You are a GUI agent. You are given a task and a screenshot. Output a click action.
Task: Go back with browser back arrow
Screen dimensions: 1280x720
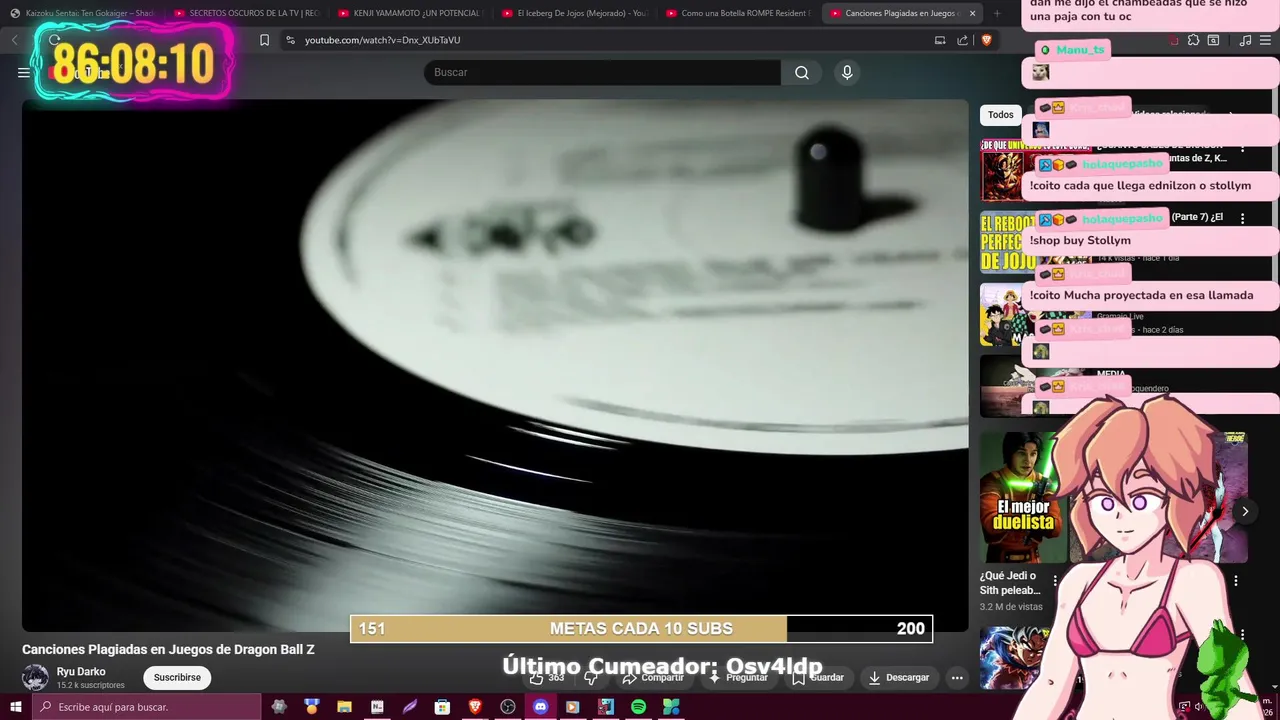click(x=14, y=40)
